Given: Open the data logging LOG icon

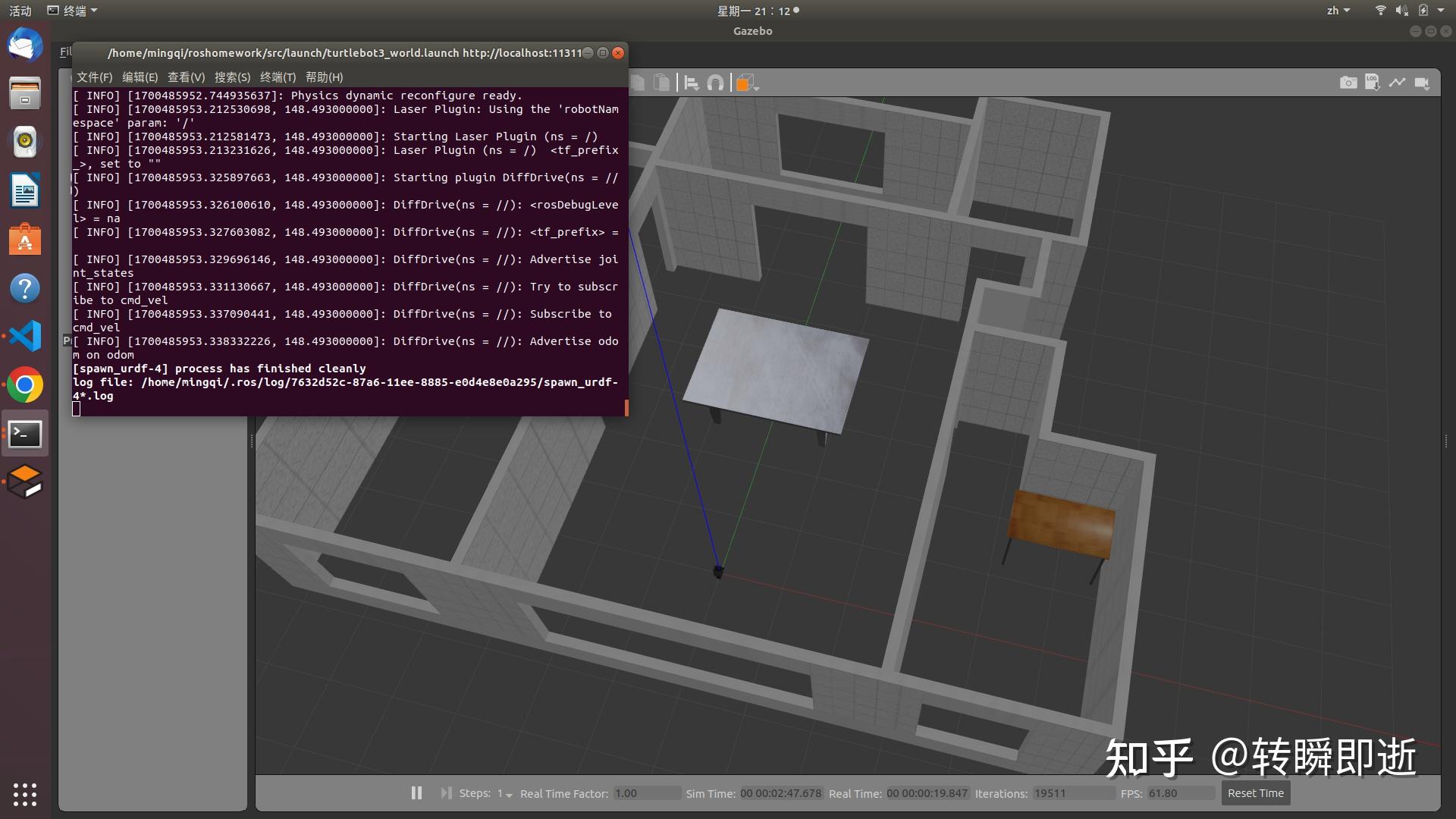Looking at the screenshot, I should [x=1372, y=83].
